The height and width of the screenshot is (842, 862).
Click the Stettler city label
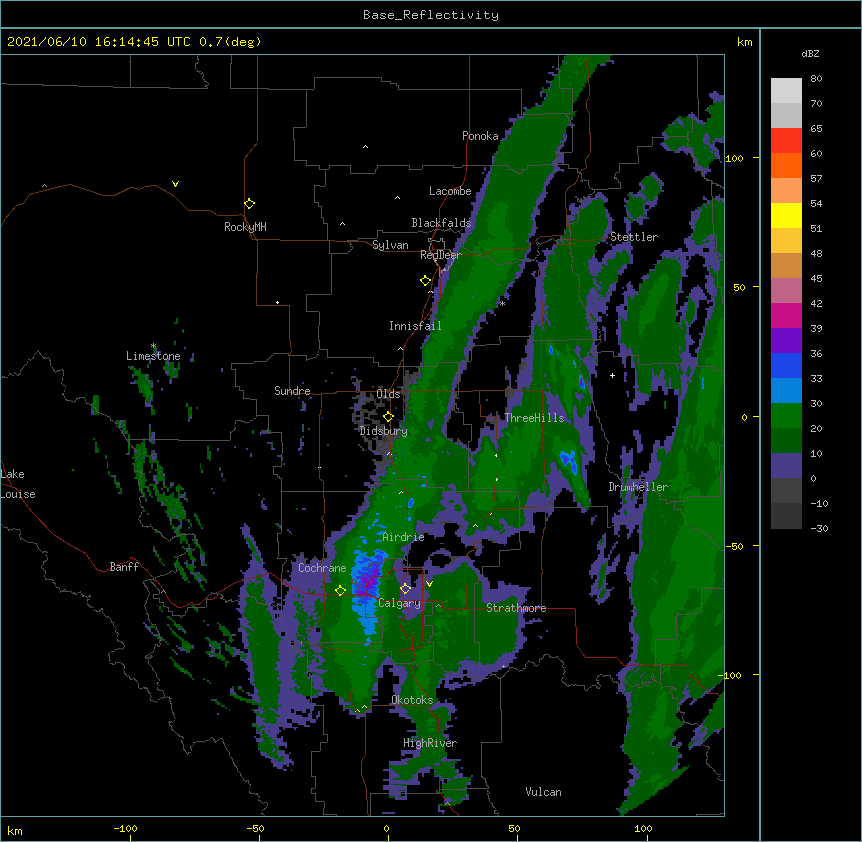click(x=634, y=237)
